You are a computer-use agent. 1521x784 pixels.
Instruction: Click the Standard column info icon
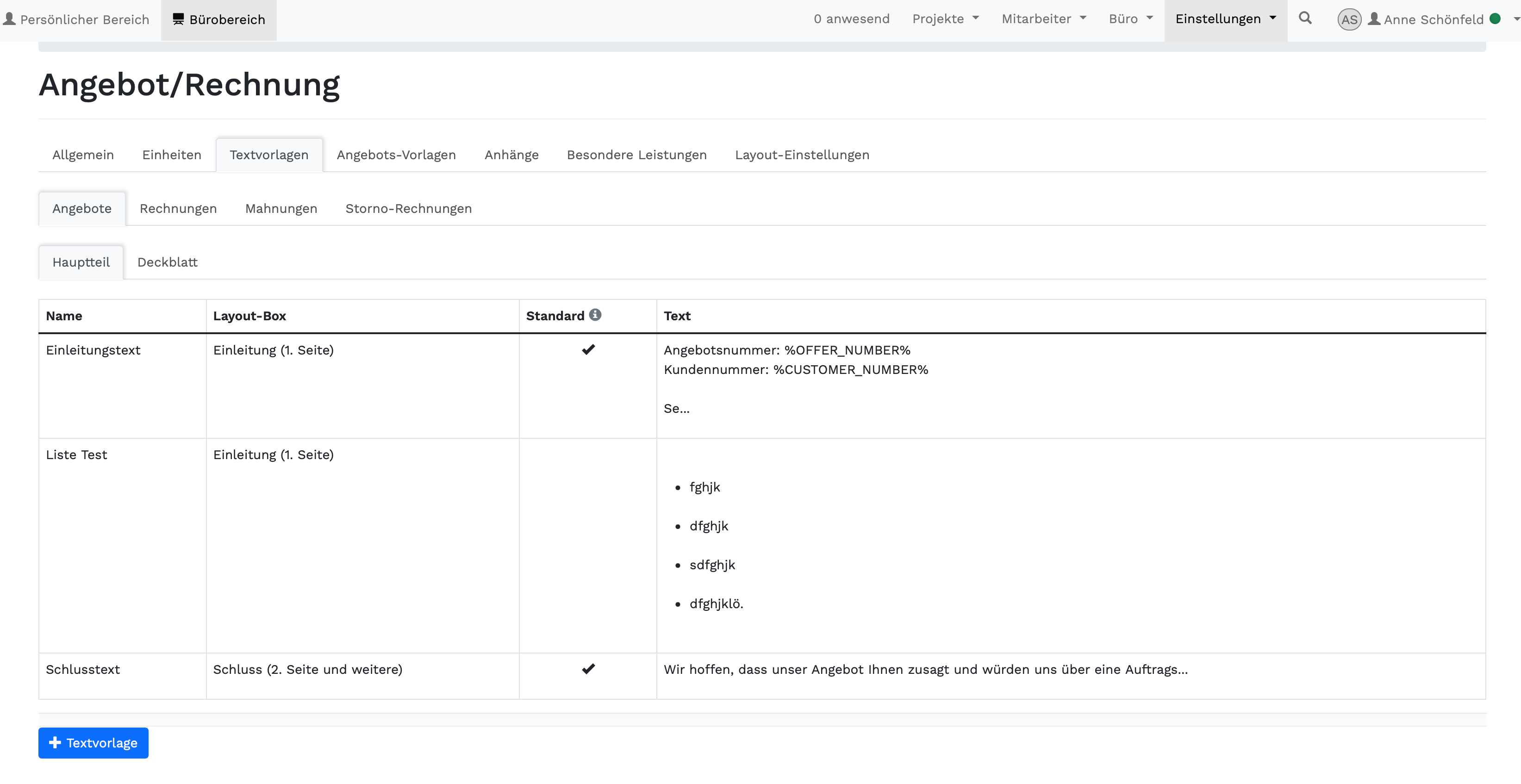coord(595,315)
